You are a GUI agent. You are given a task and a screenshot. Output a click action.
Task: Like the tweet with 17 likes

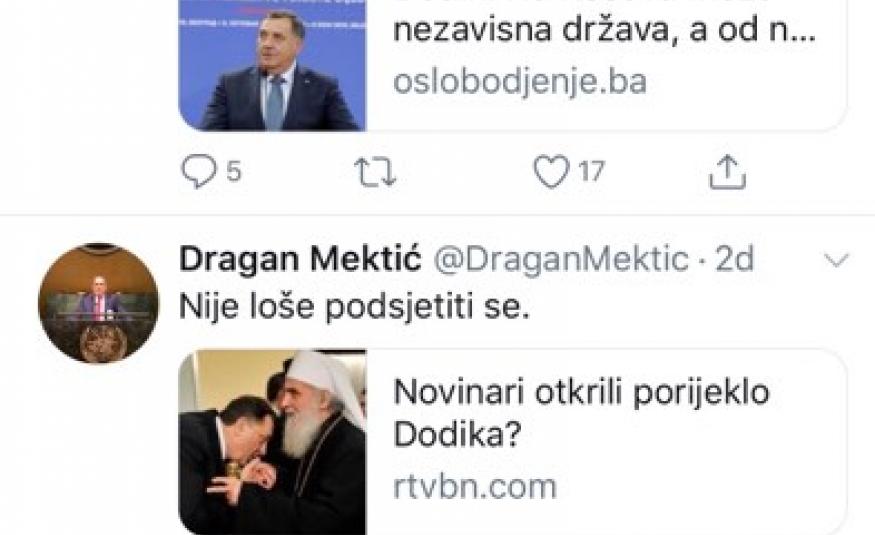point(550,173)
